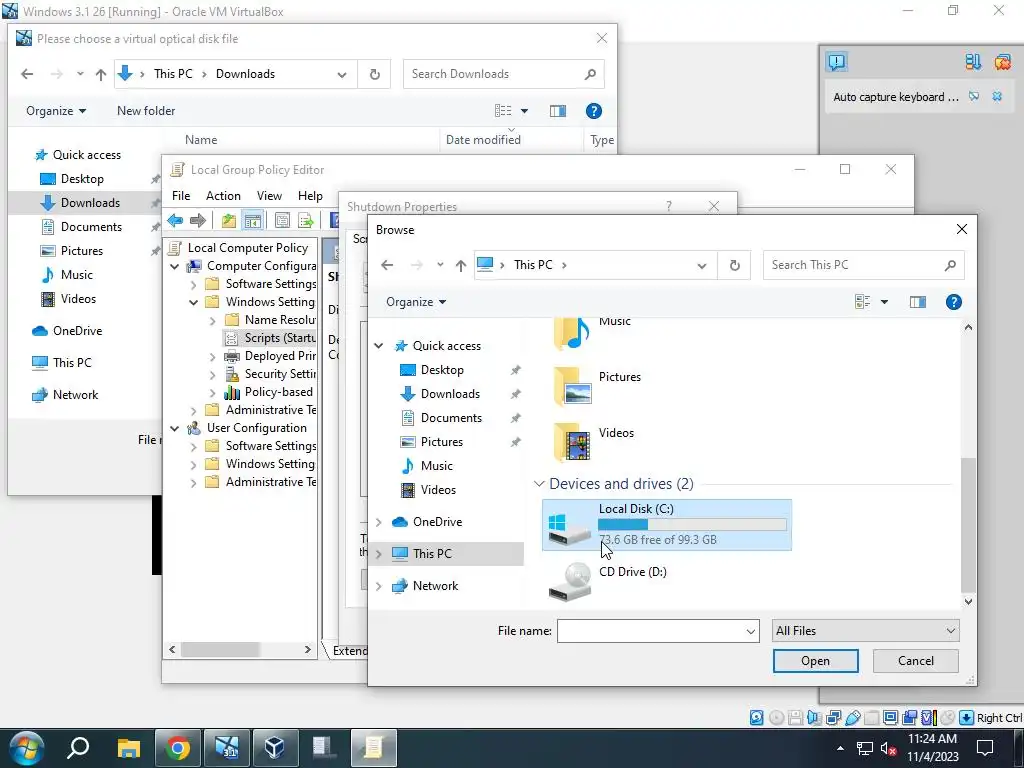Click the Back arrow in Browse dialog

tap(387, 265)
